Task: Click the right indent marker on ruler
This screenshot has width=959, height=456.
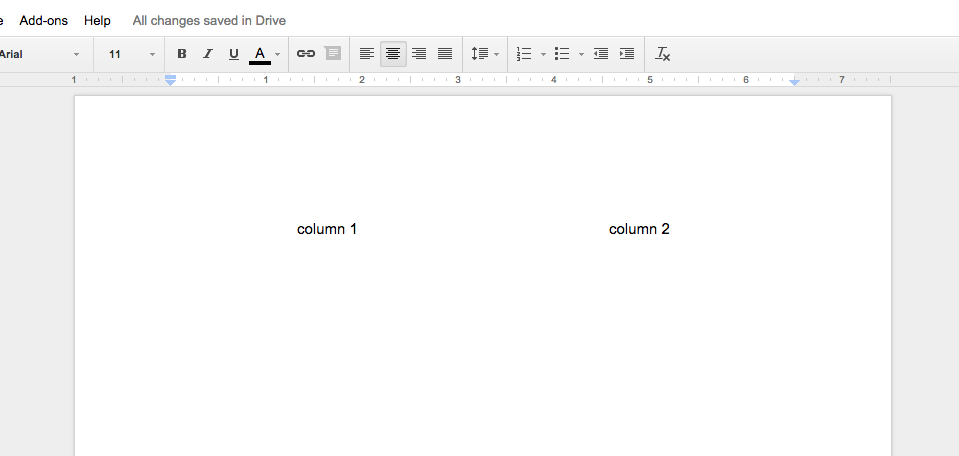Action: point(794,81)
